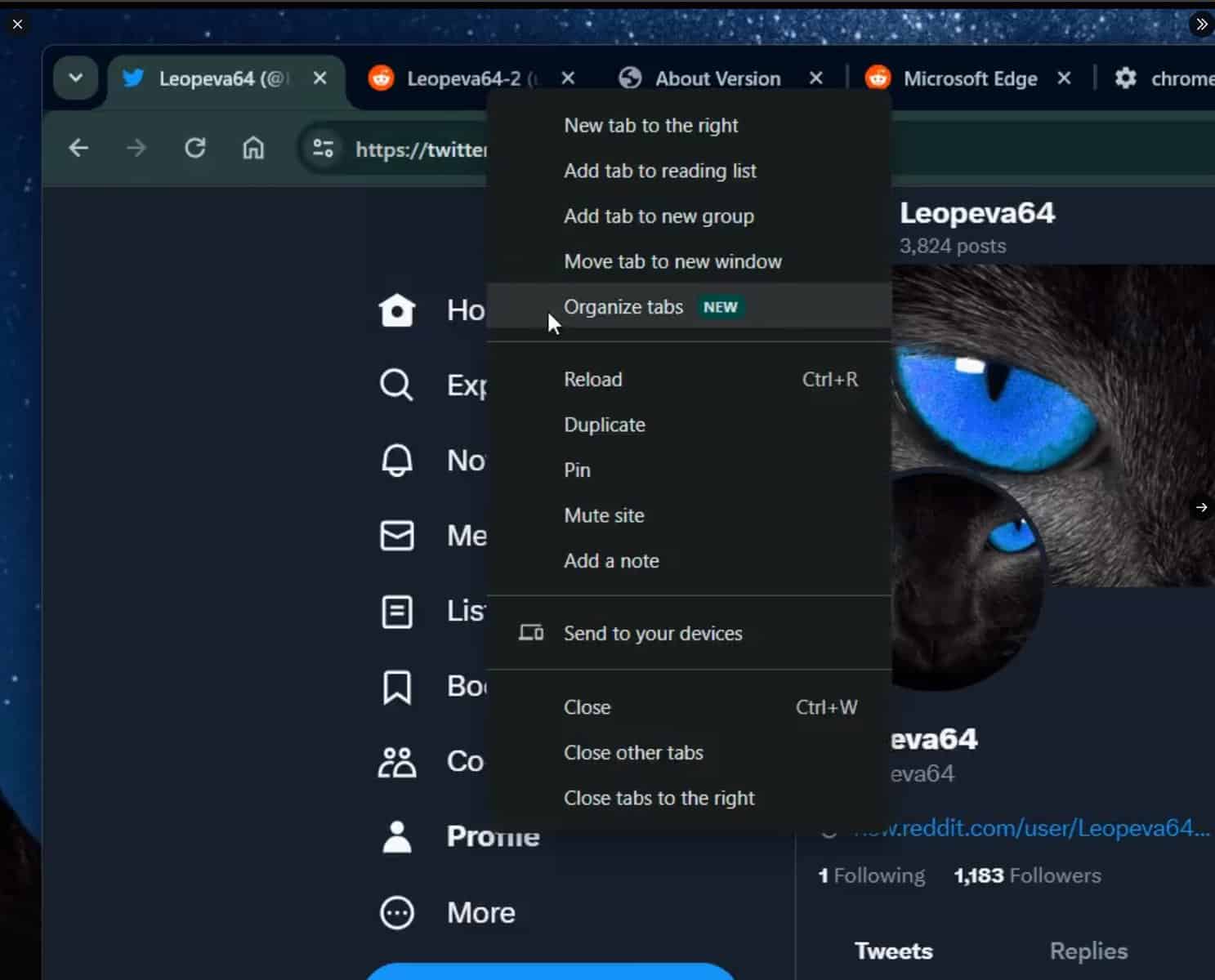Click the 3,824 posts count

[953, 246]
